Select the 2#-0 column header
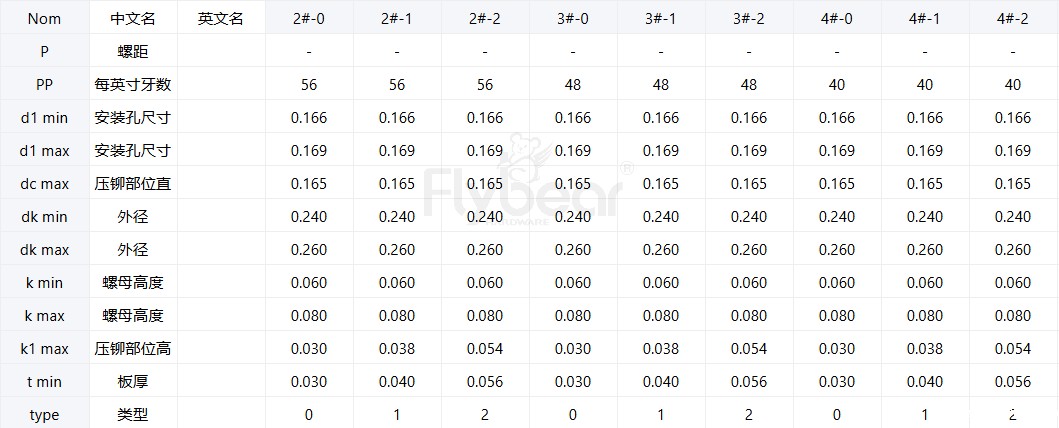The height and width of the screenshot is (428, 1059). click(309, 19)
